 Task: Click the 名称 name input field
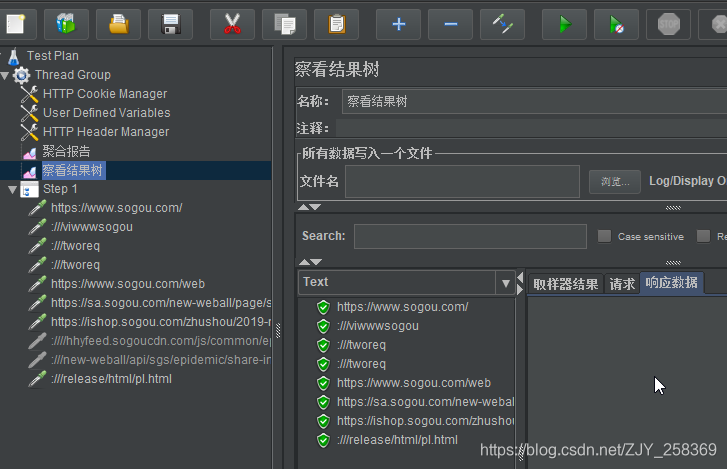(534, 101)
